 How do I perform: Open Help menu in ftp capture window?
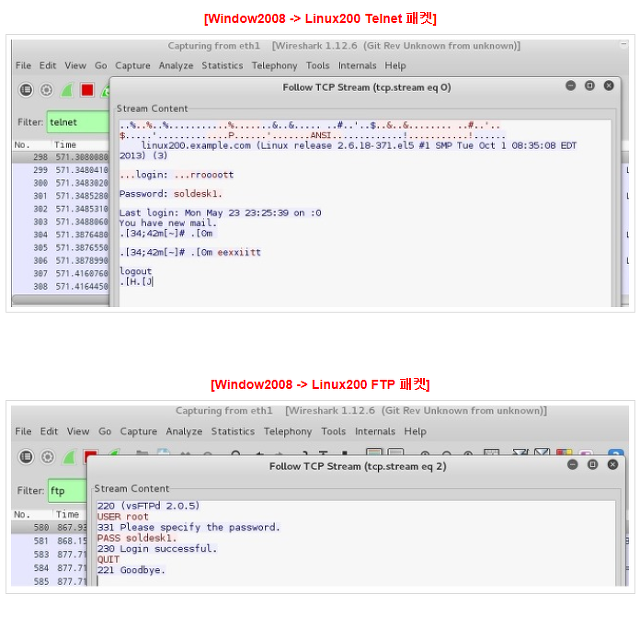[415, 431]
